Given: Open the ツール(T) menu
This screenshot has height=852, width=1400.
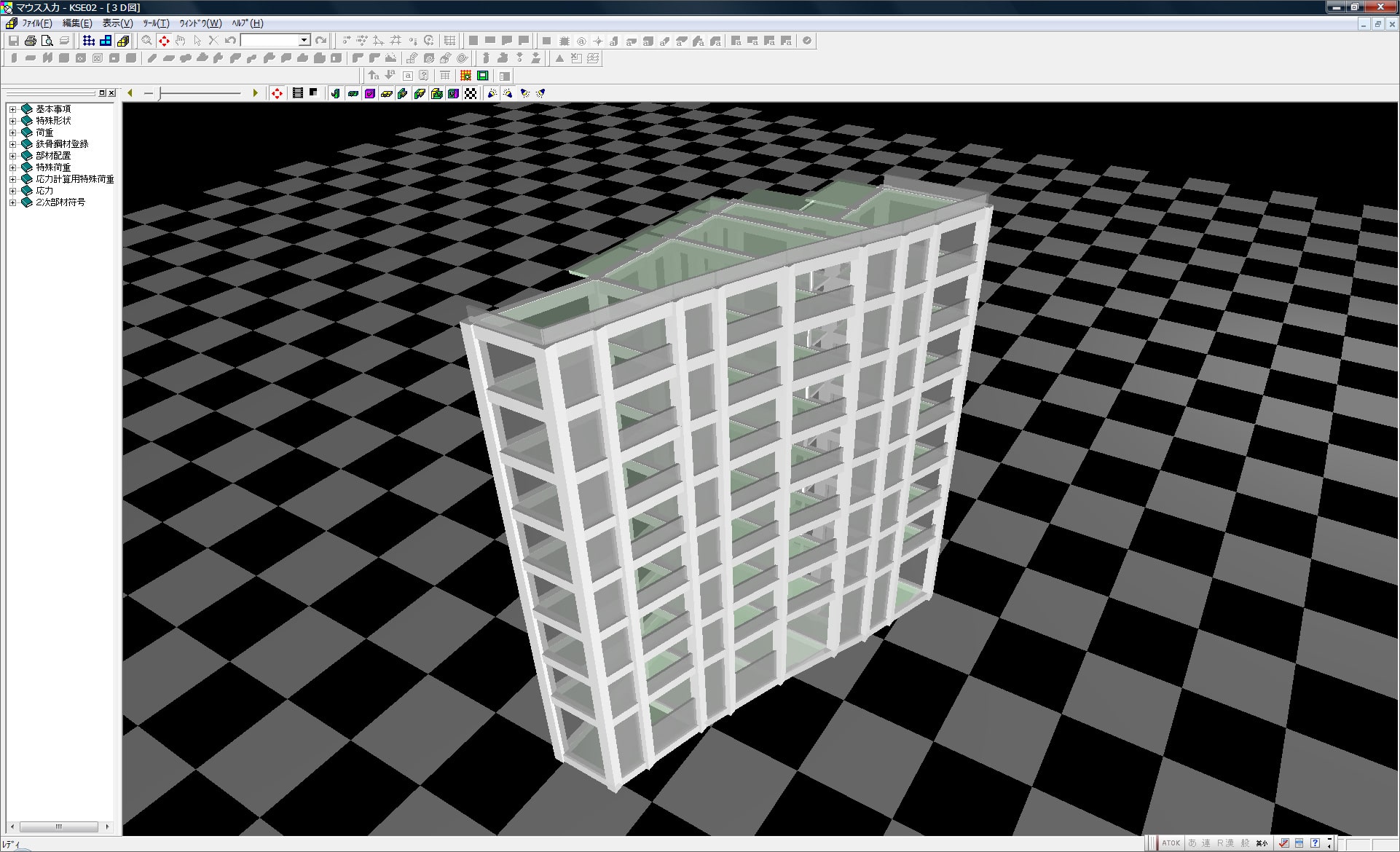Looking at the screenshot, I should [x=156, y=23].
